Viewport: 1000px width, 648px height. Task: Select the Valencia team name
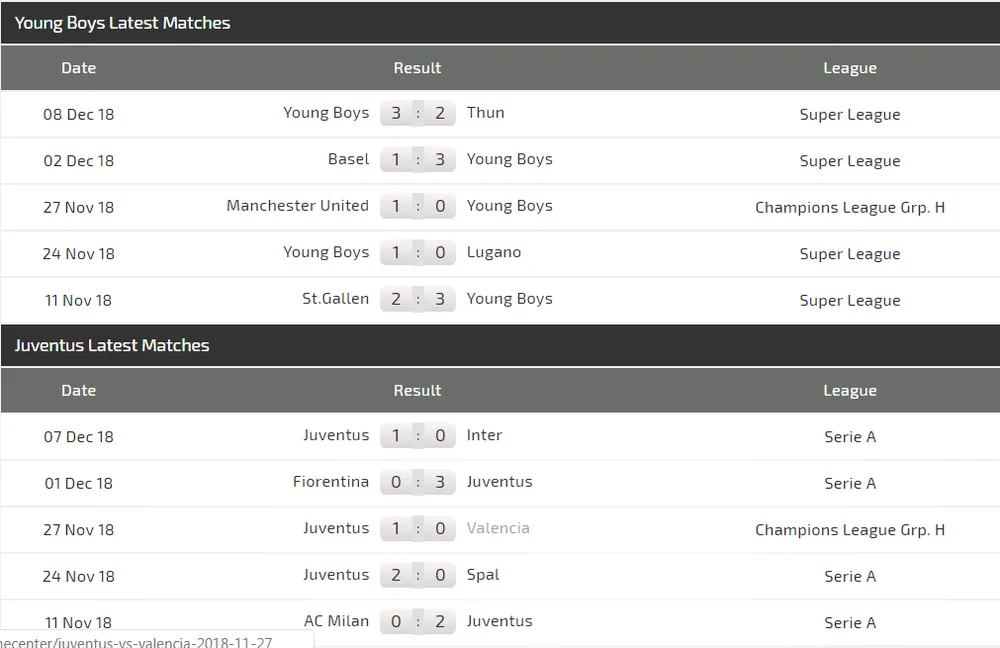click(498, 528)
